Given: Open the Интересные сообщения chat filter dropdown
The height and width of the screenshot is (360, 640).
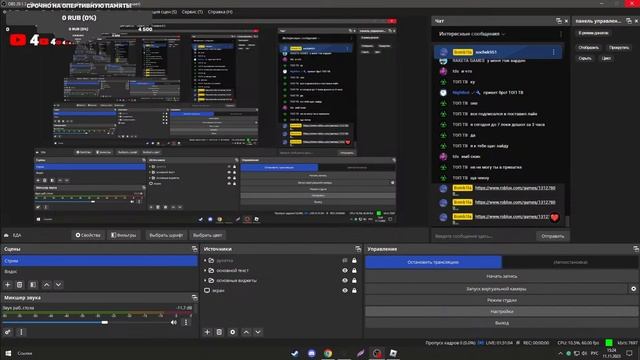Looking at the screenshot, I should coord(472,34).
